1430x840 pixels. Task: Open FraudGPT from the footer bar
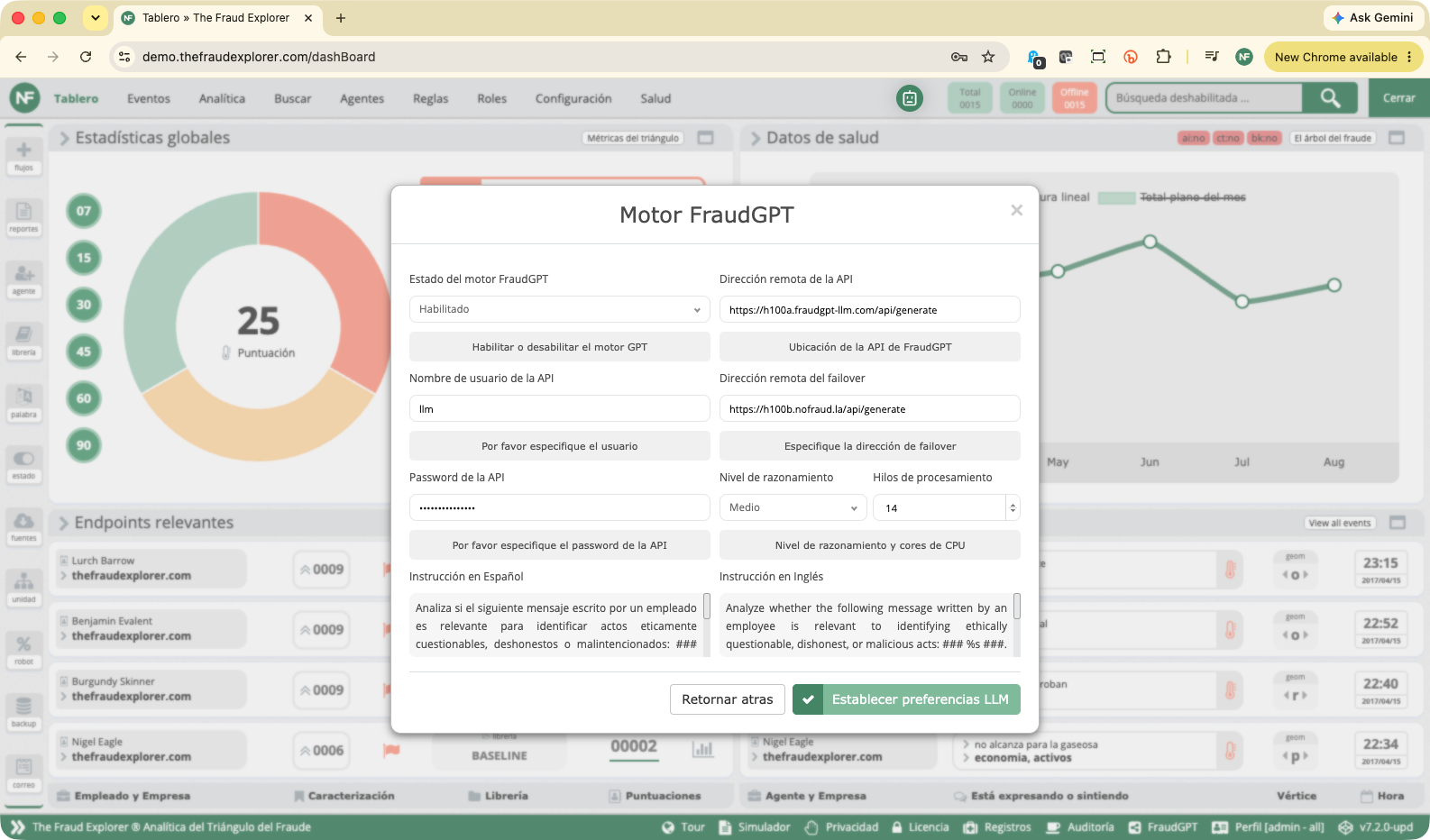pyautogui.click(x=1163, y=827)
